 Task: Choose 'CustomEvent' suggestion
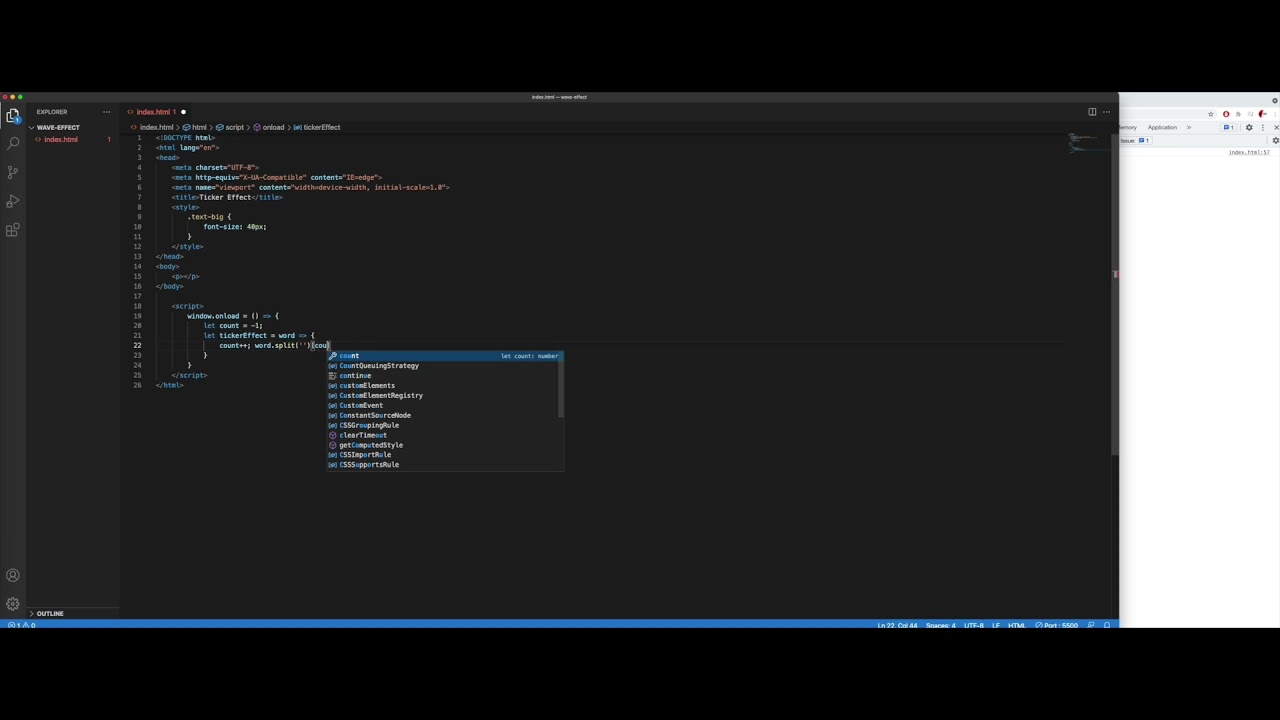click(445, 406)
